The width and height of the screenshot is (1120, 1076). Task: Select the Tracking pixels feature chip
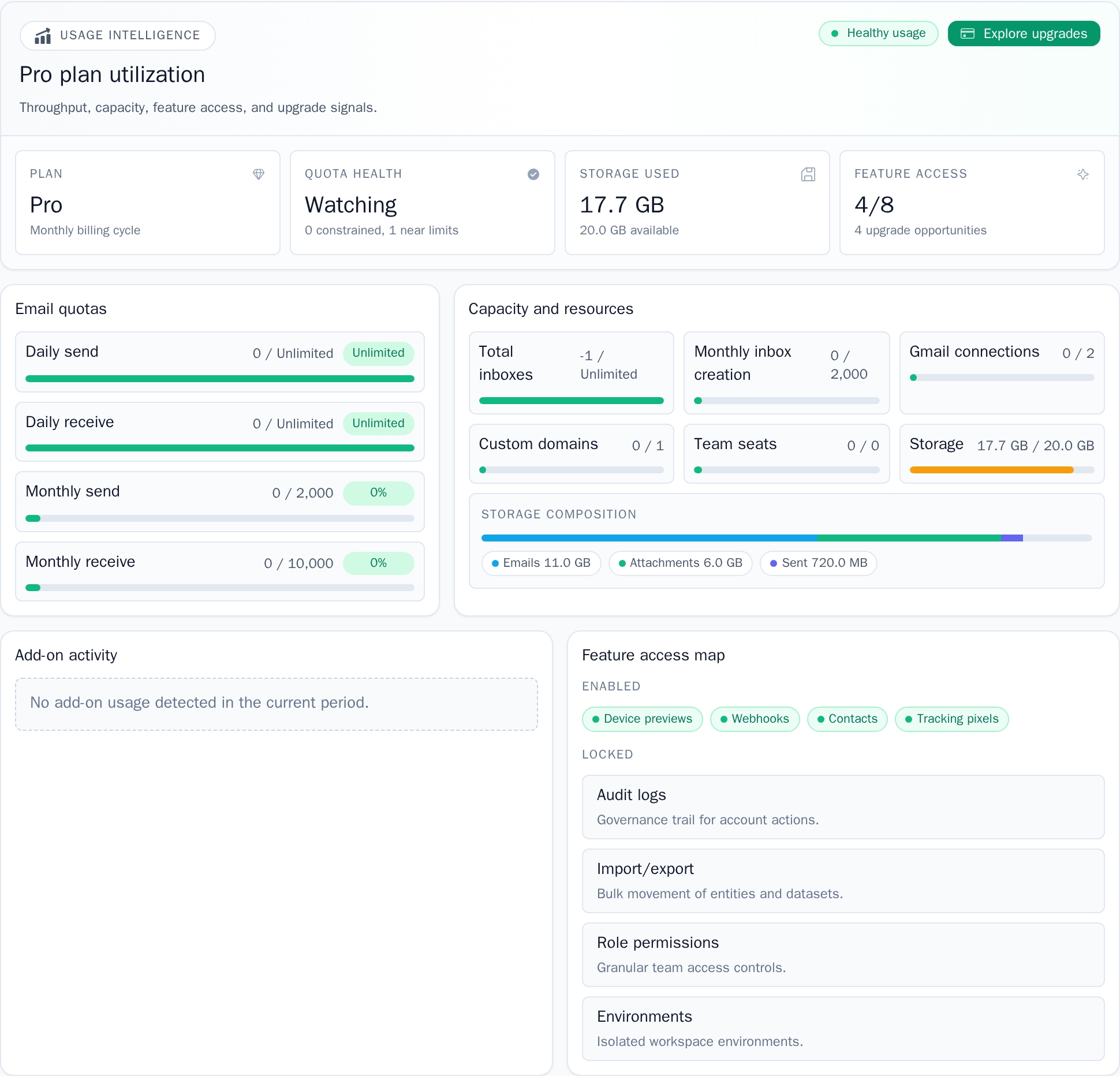tap(951, 719)
